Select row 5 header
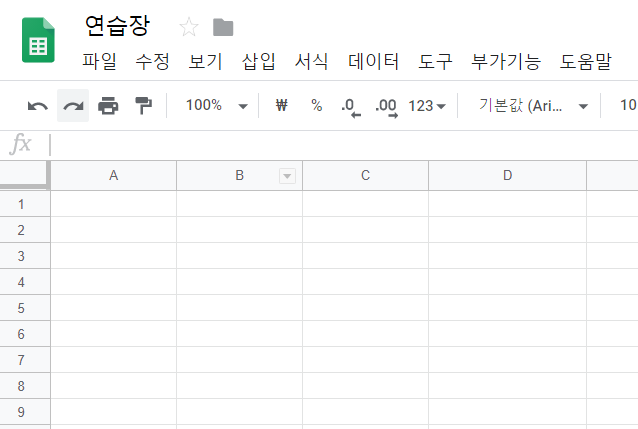This screenshot has height=429, width=638. pyautogui.click(x=25, y=308)
